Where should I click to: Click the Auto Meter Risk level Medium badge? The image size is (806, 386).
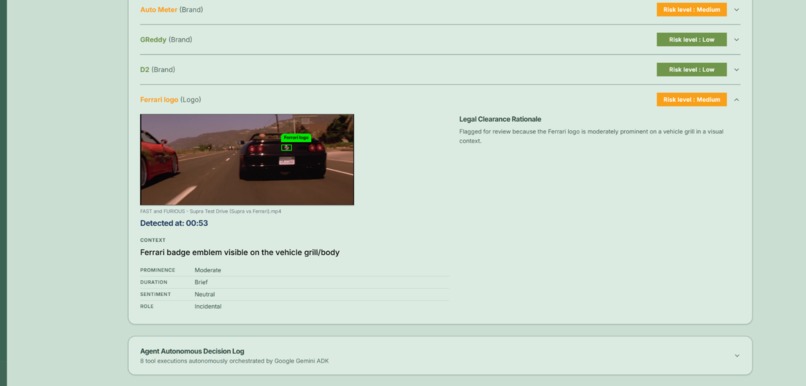coord(691,10)
